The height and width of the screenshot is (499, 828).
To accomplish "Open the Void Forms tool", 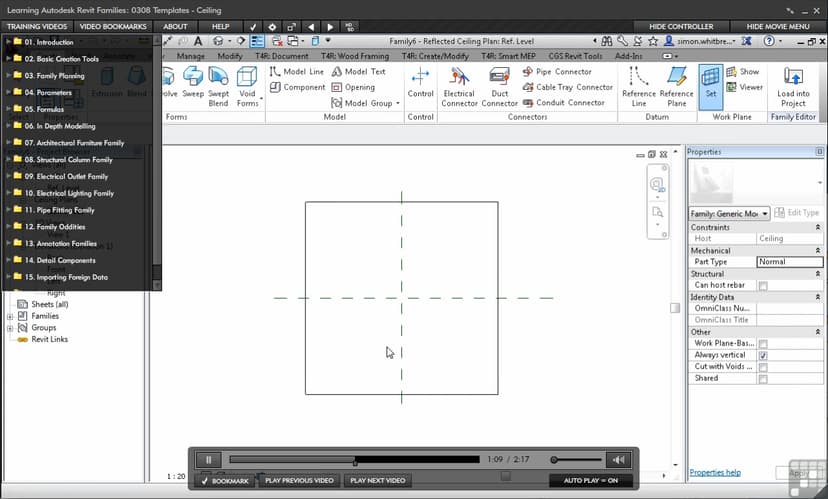I will 247,87.
